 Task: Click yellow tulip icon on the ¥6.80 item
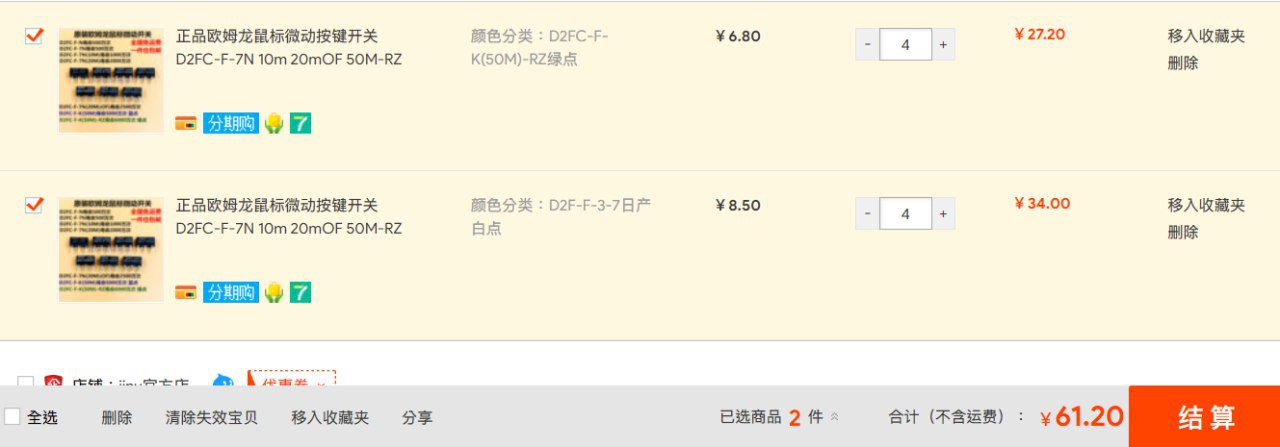274,123
